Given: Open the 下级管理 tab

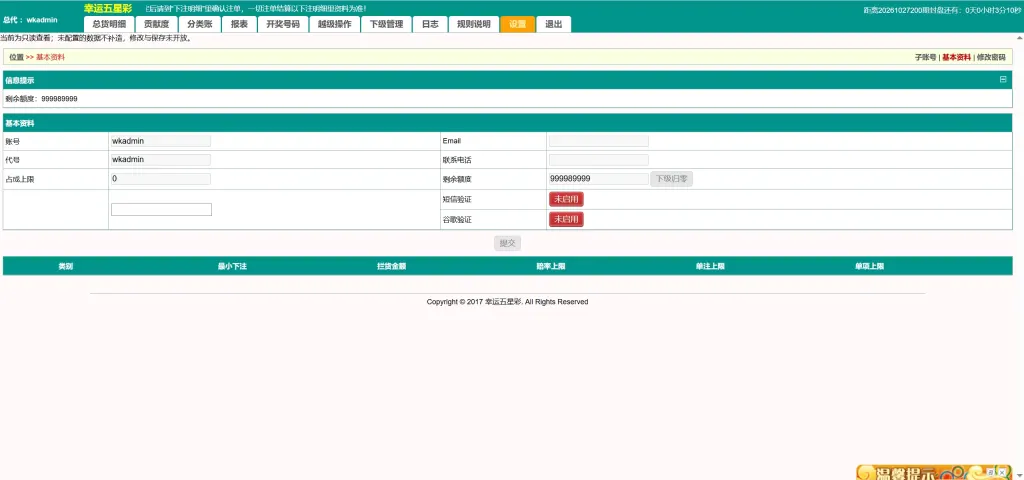Looking at the screenshot, I should 386,24.
